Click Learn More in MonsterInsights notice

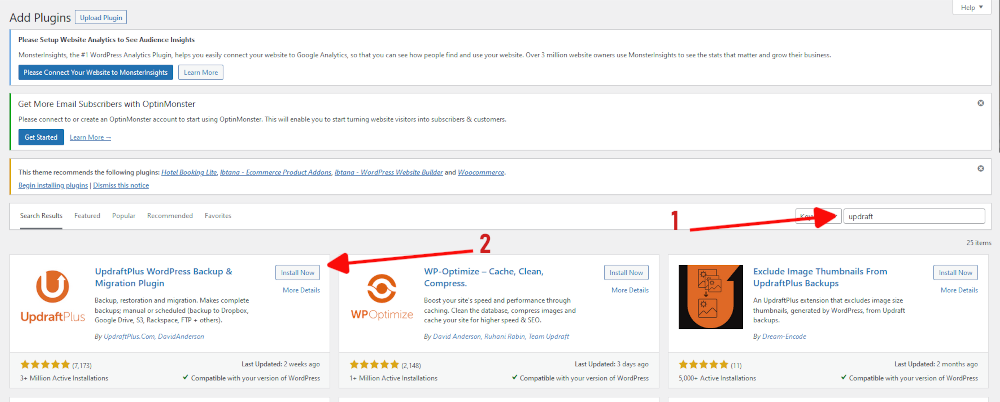(201, 73)
